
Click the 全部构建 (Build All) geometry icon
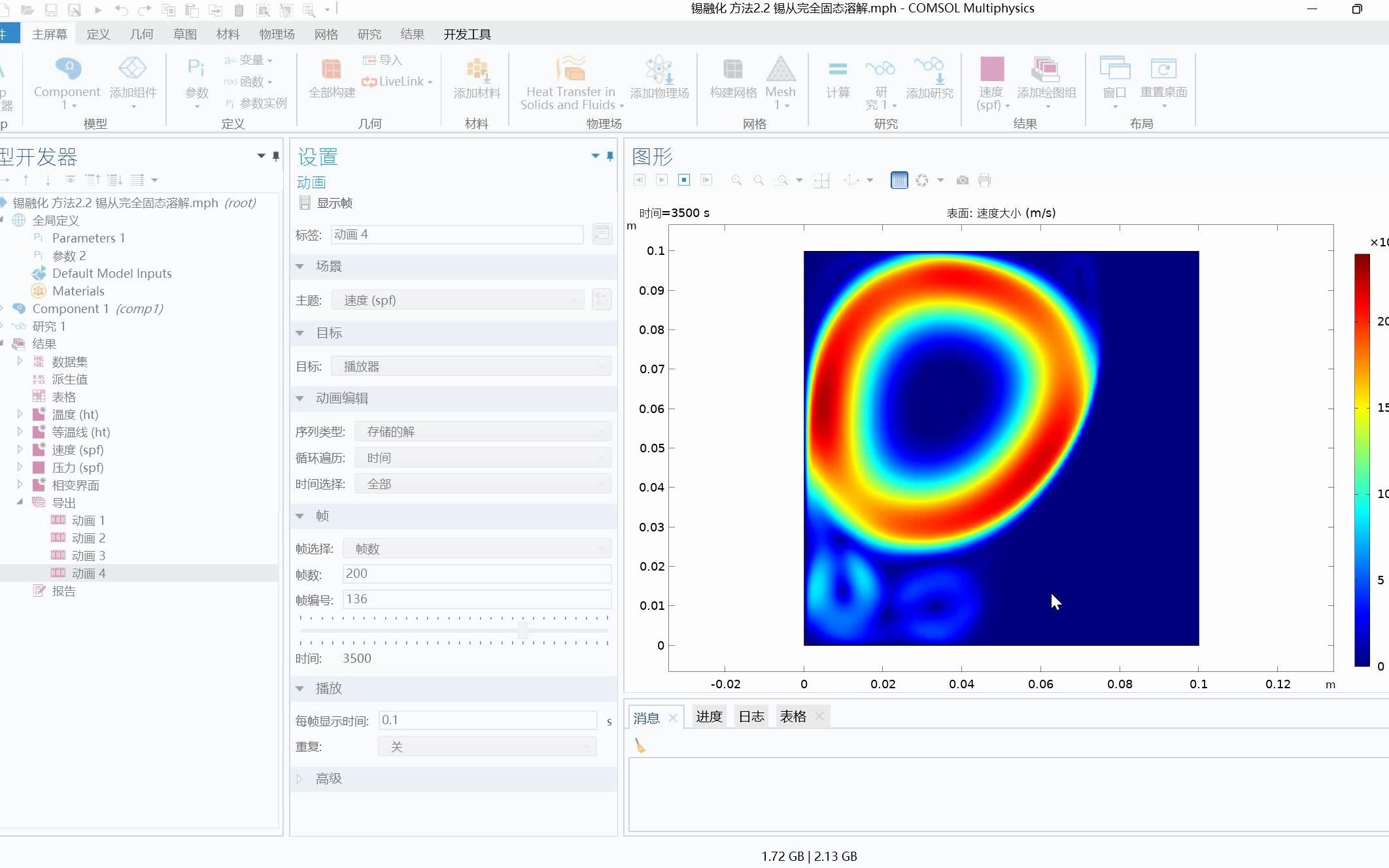(332, 78)
